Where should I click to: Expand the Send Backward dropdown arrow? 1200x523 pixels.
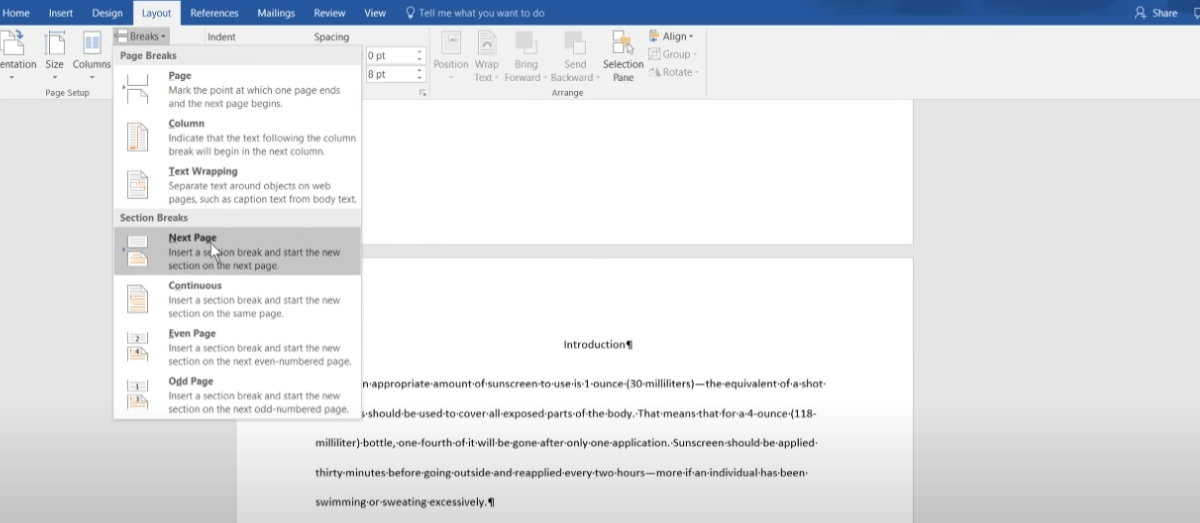click(x=597, y=78)
